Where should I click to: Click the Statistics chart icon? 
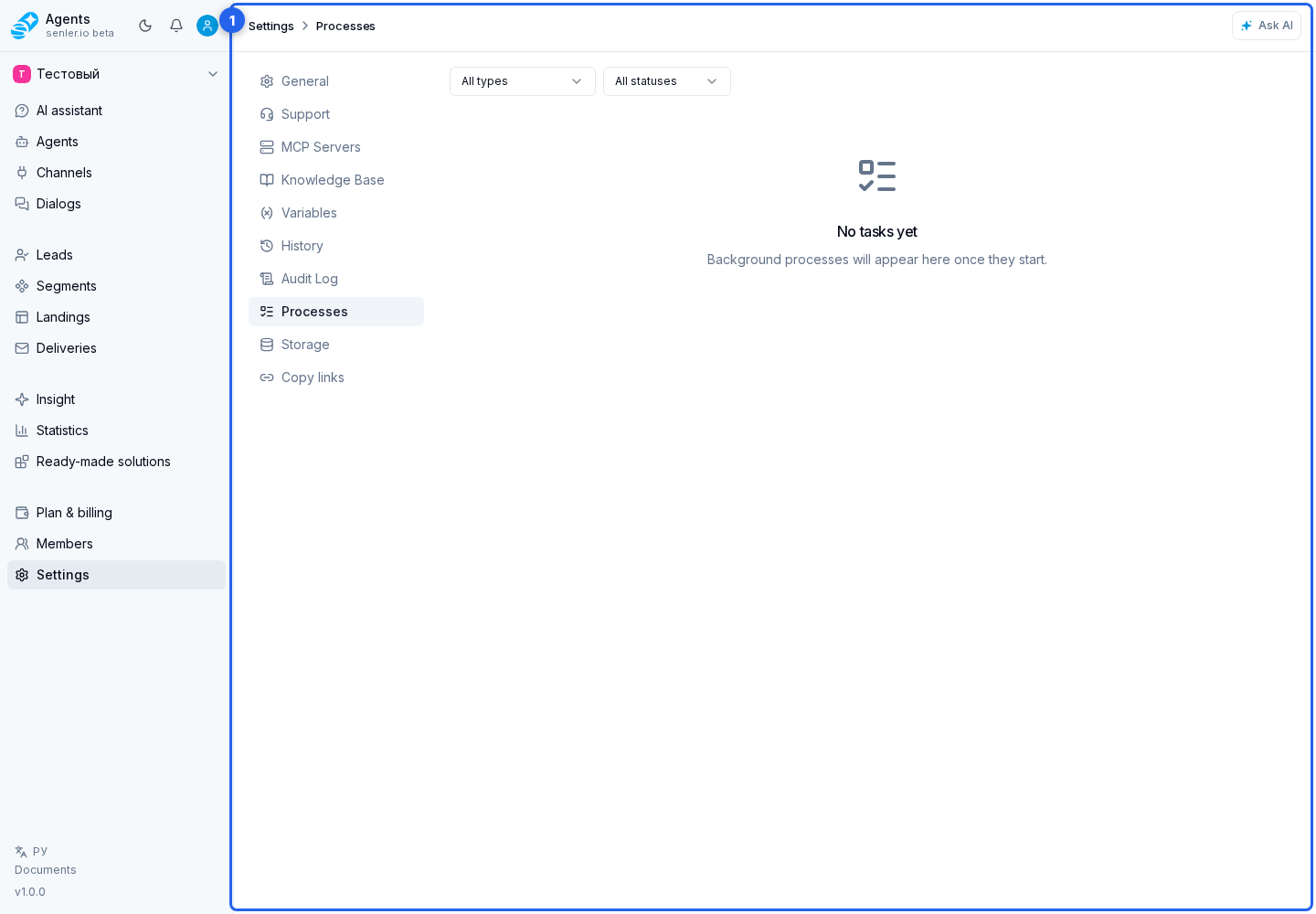coord(22,430)
